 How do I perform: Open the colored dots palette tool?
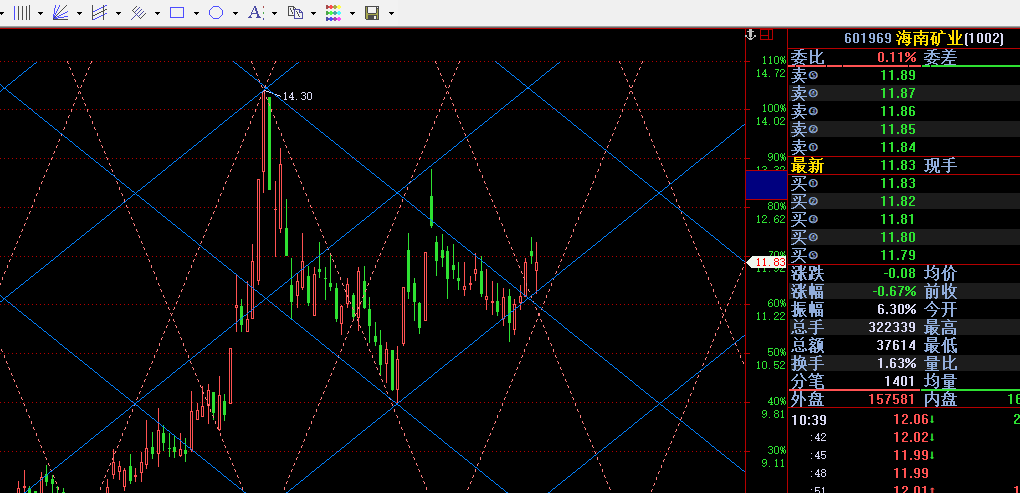[x=334, y=12]
